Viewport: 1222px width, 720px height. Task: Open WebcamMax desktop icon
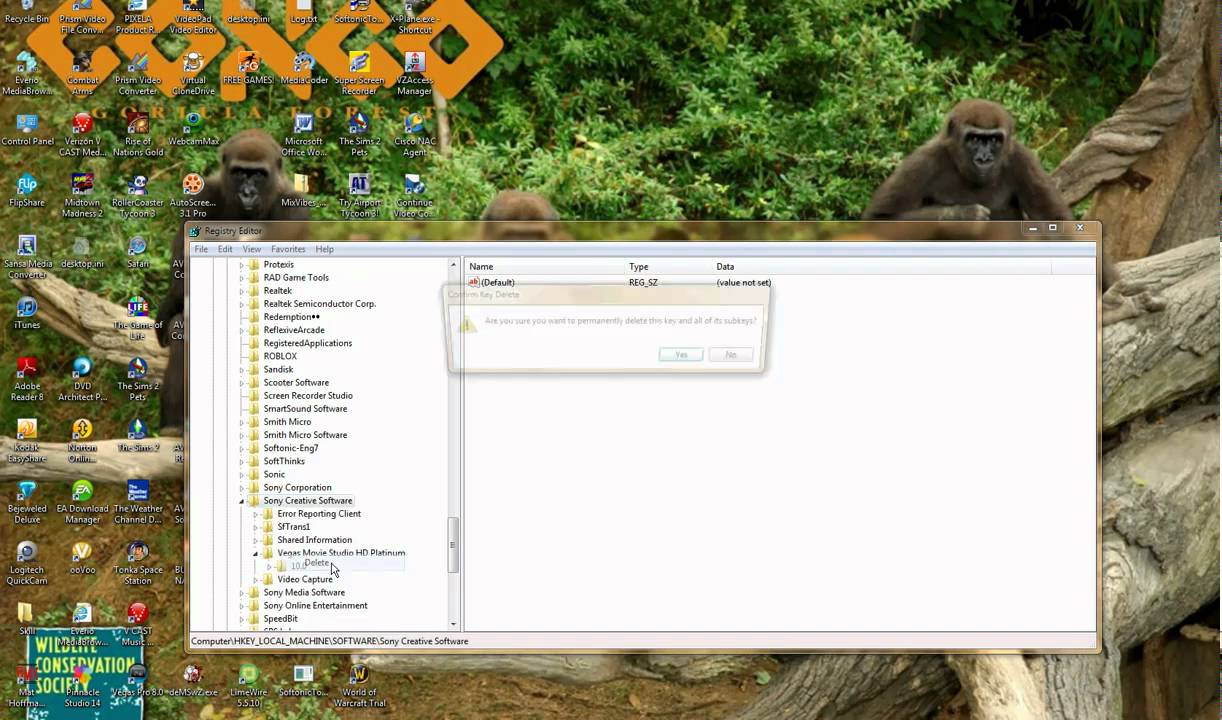[x=193, y=130]
